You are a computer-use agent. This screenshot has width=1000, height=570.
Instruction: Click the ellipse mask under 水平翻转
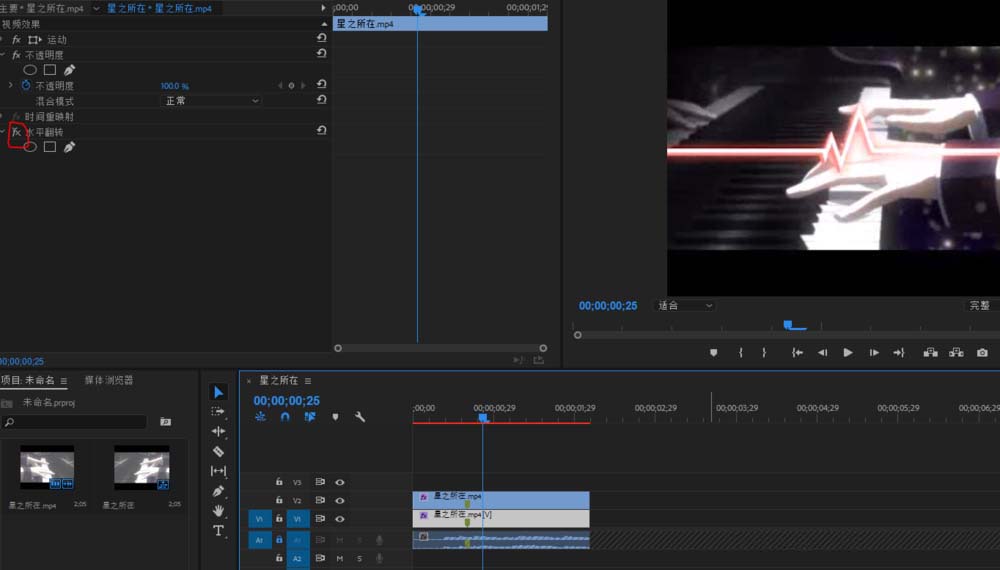(30, 147)
